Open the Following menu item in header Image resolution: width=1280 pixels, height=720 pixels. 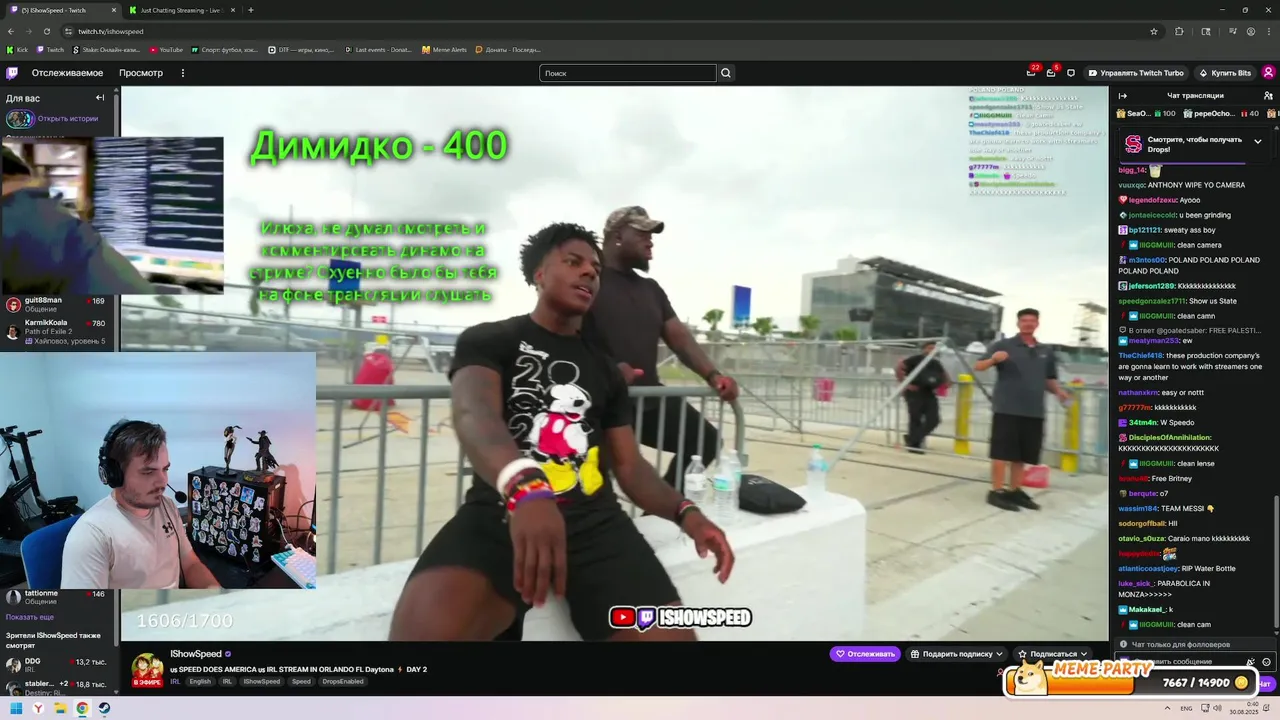pyautogui.click(x=67, y=73)
